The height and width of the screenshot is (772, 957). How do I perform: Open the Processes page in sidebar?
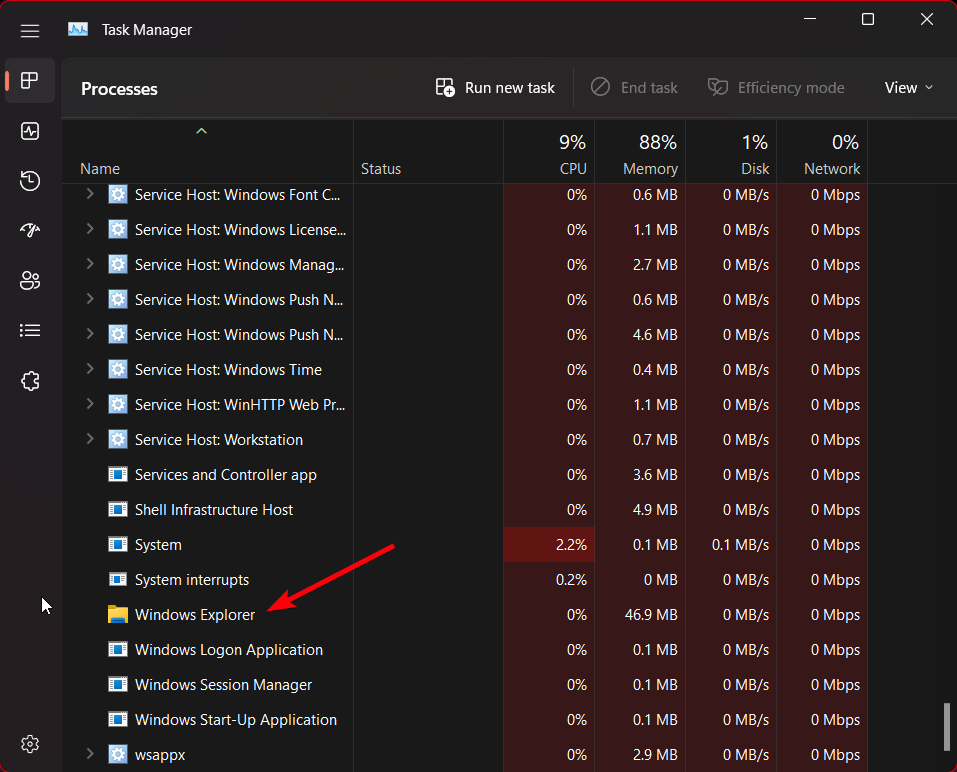point(30,81)
